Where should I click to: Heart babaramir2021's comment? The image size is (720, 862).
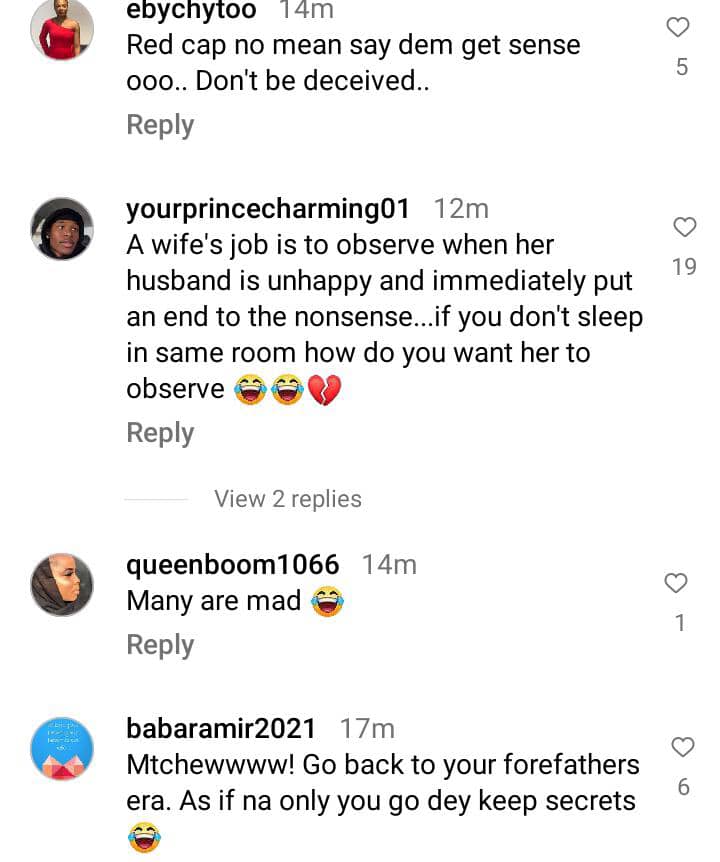[x=682, y=746]
